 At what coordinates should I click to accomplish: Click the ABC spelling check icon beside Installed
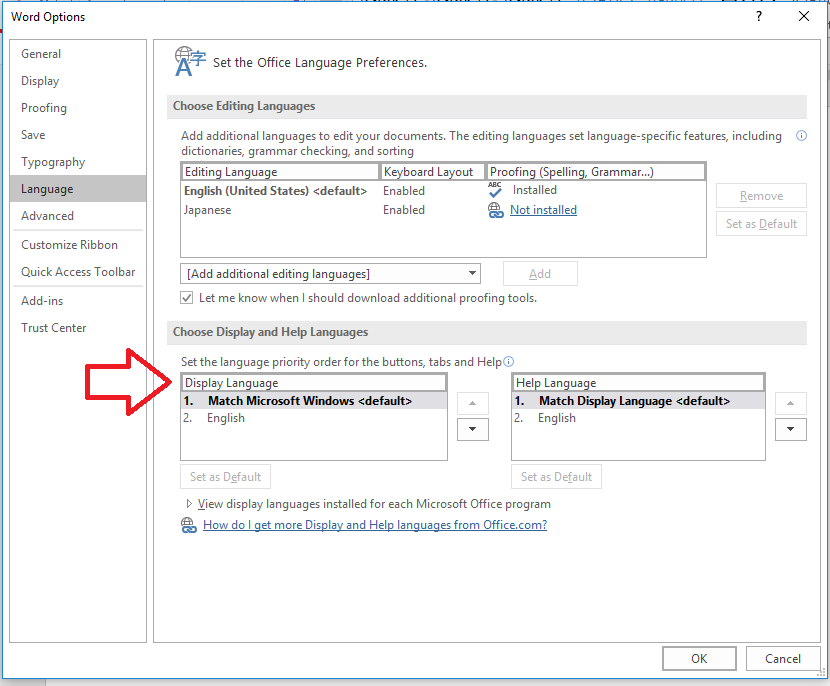tap(493, 189)
